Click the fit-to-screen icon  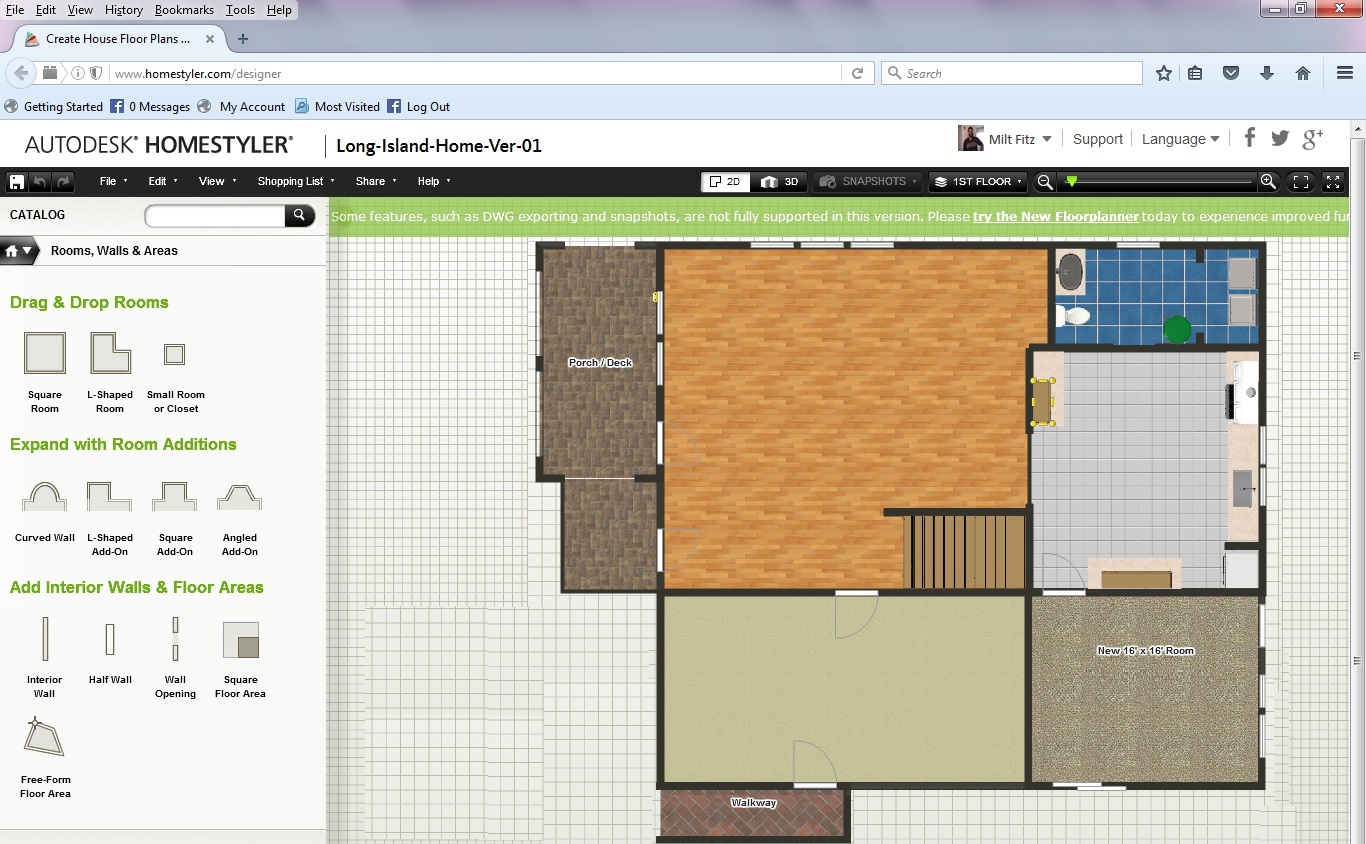tap(1301, 182)
